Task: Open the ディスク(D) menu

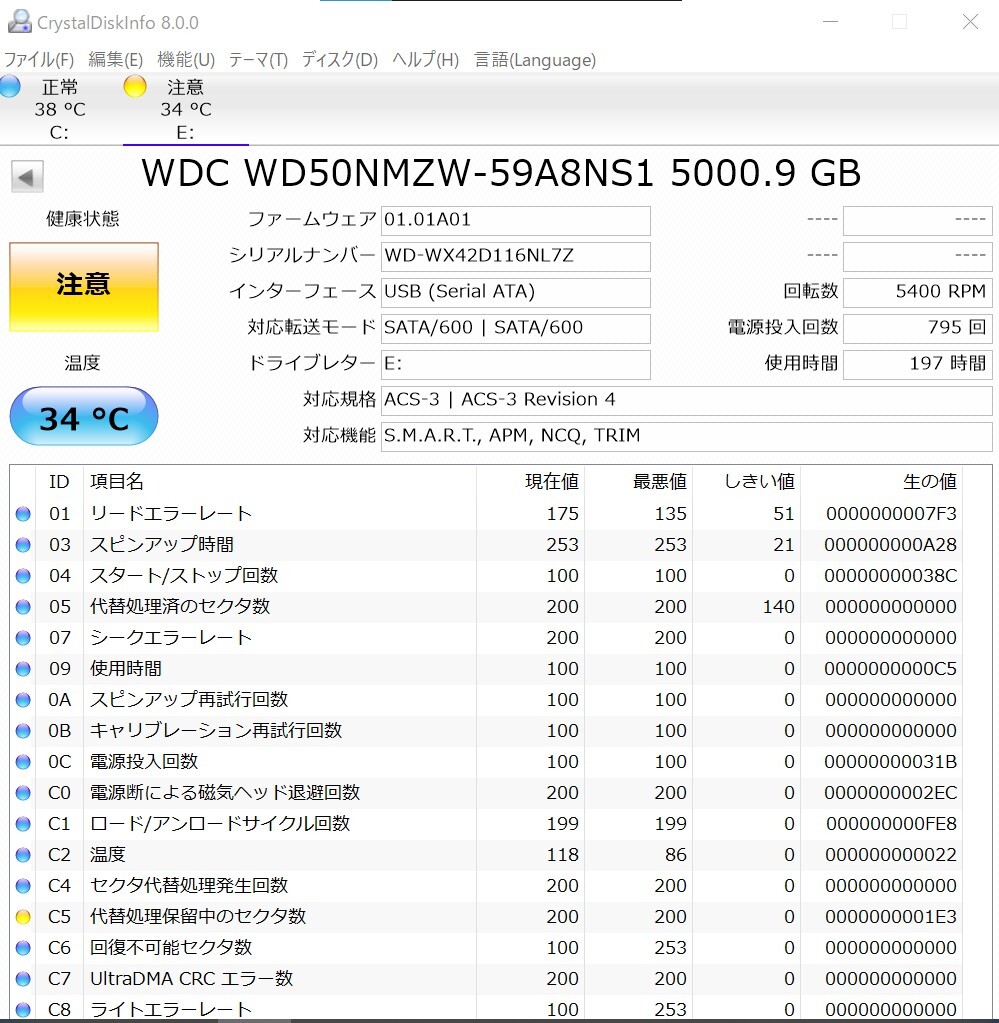Action: point(340,60)
